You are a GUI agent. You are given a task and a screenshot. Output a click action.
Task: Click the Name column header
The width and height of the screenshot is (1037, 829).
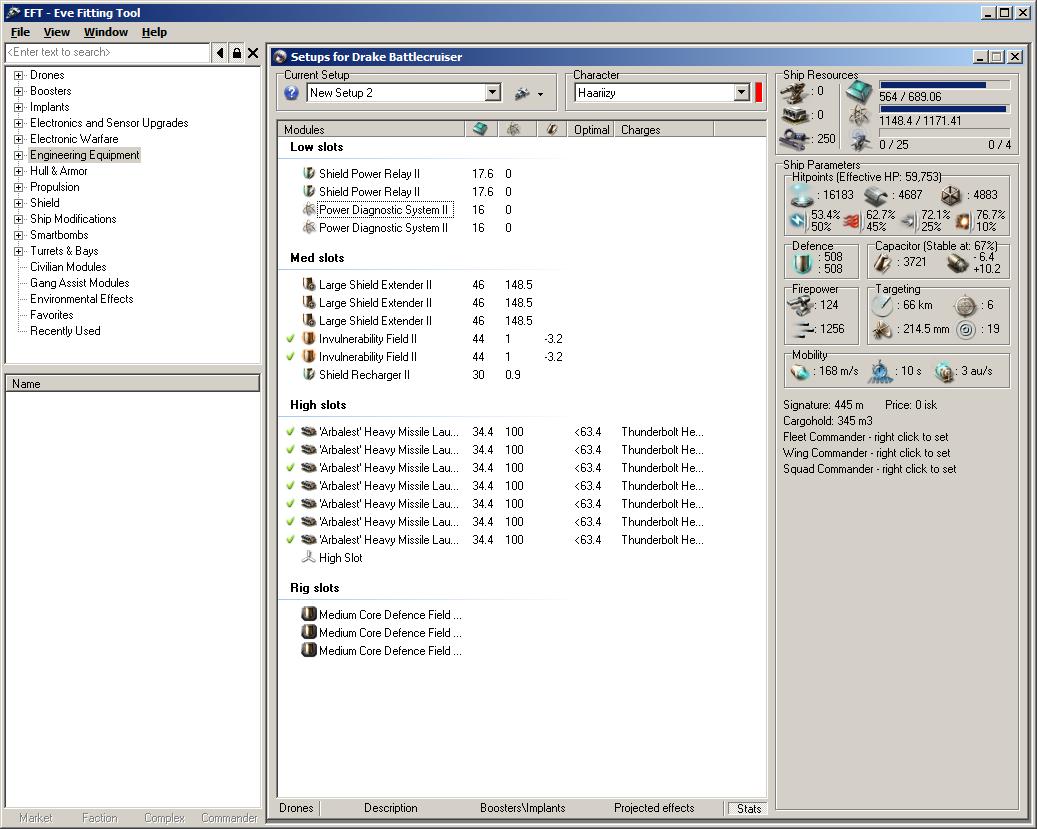(132, 384)
